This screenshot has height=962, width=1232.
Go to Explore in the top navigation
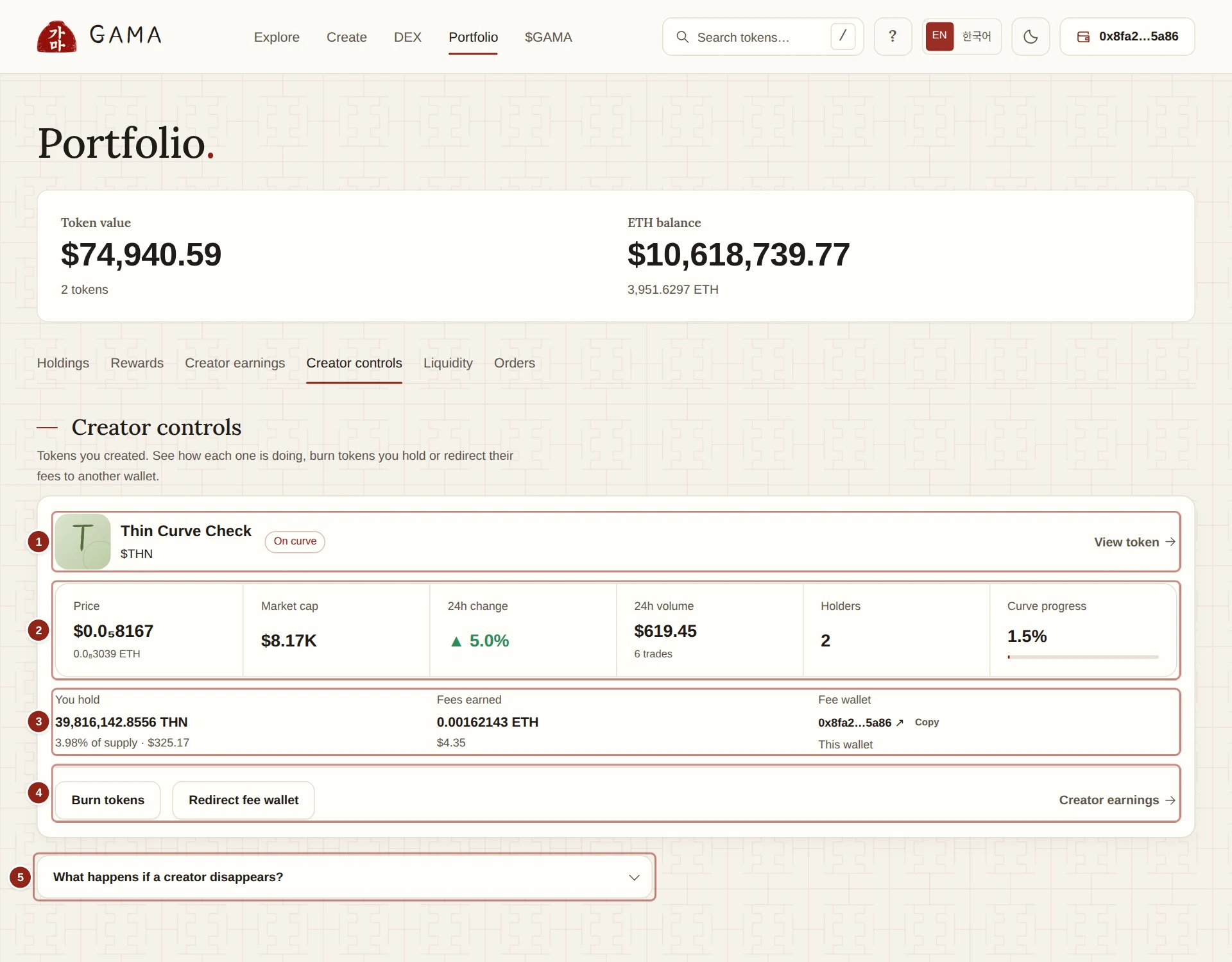pyautogui.click(x=277, y=37)
